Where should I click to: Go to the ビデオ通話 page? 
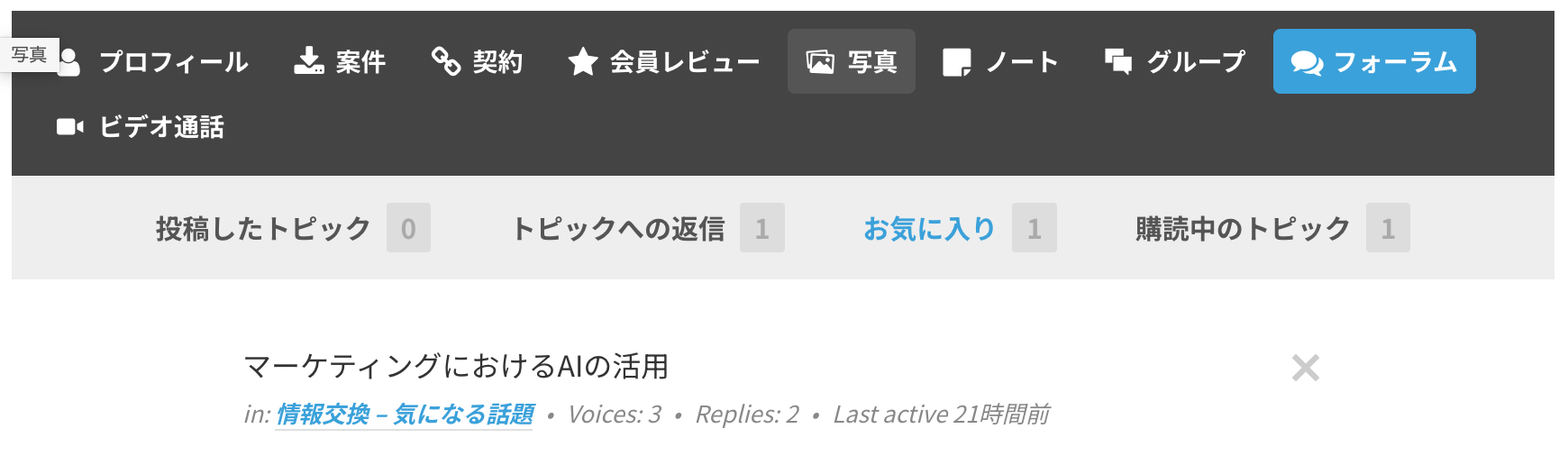click(141, 127)
